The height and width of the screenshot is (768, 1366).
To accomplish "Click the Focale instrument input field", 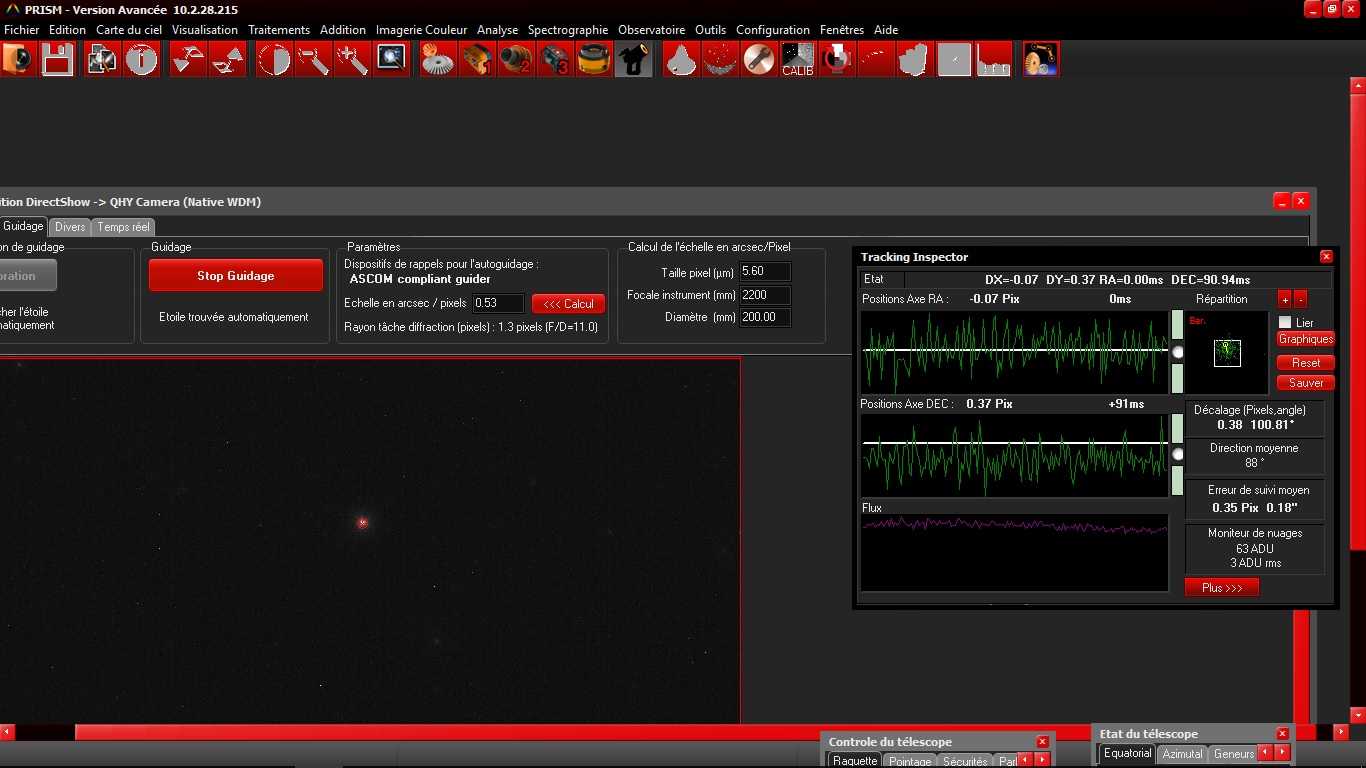I will click(x=765, y=295).
